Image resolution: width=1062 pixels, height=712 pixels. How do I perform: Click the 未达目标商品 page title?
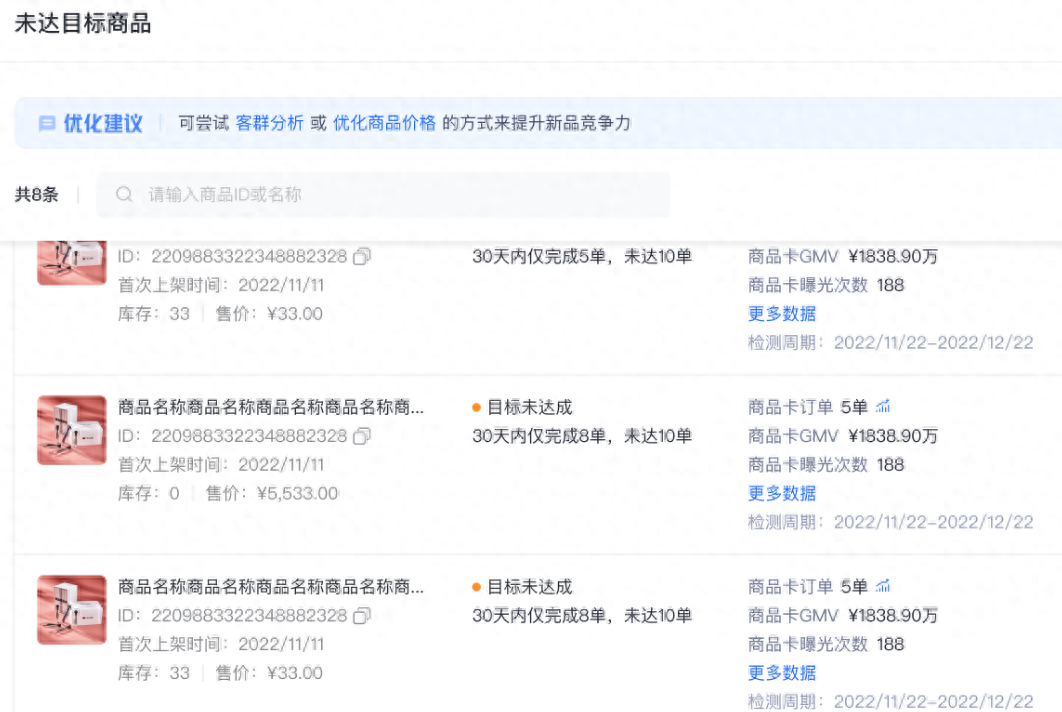click(83, 24)
